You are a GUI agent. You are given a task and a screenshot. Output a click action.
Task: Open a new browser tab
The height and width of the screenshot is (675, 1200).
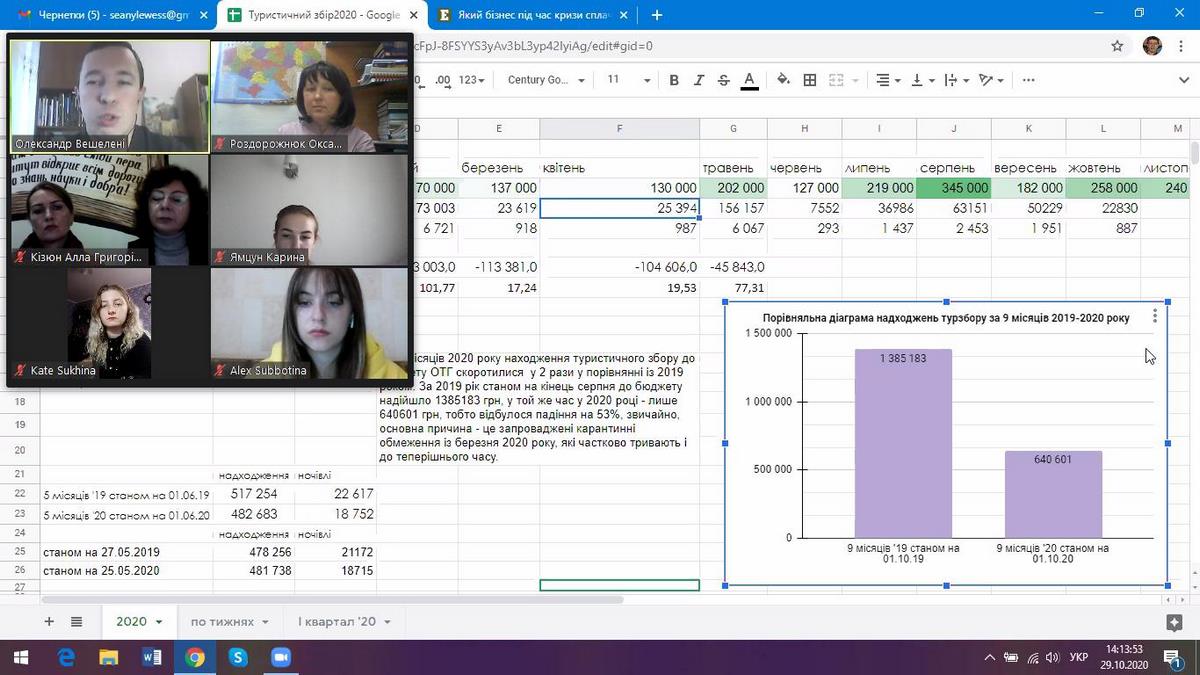(657, 15)
